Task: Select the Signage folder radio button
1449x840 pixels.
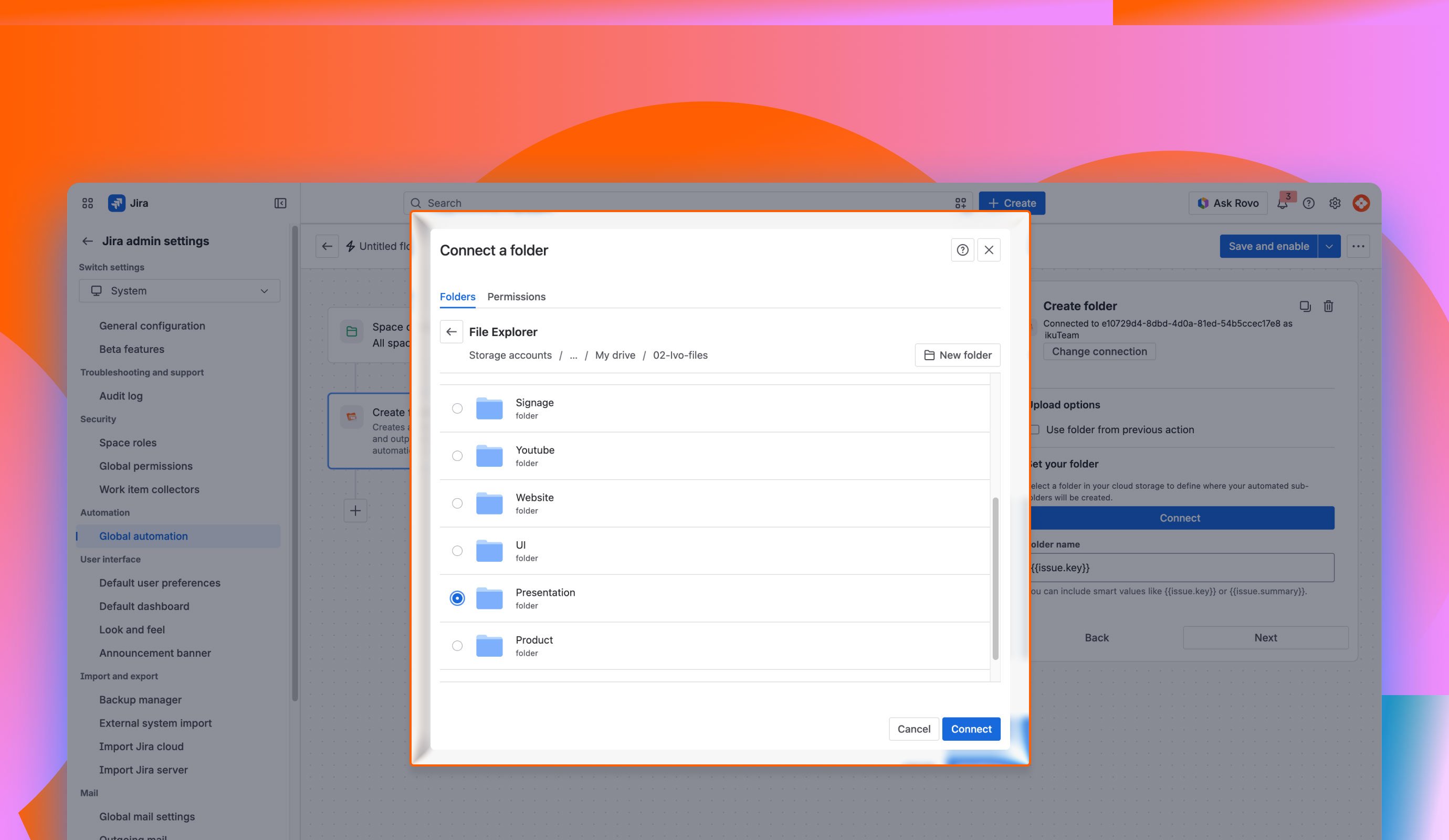Action: (457, 408)
